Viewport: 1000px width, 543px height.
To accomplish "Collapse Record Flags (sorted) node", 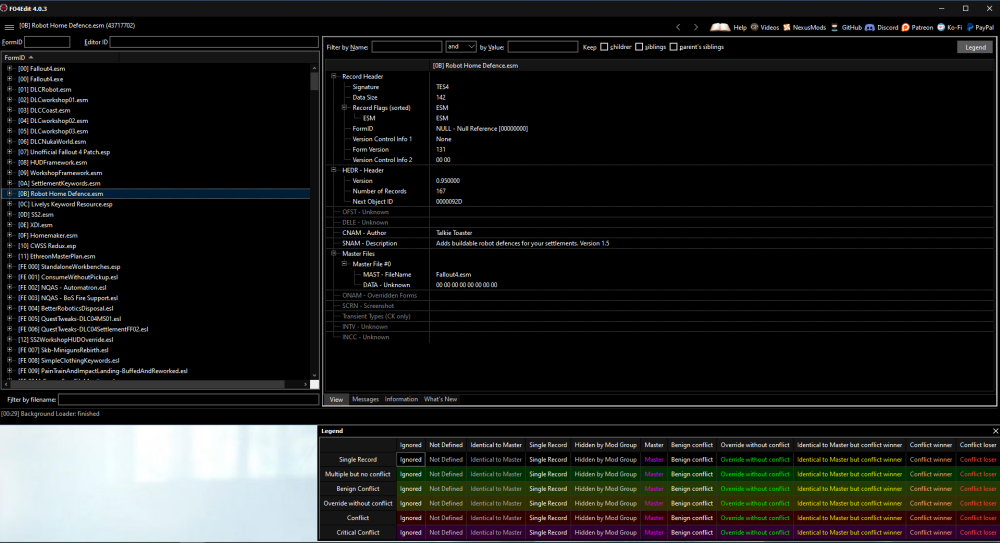I will (x=344, y=107).
